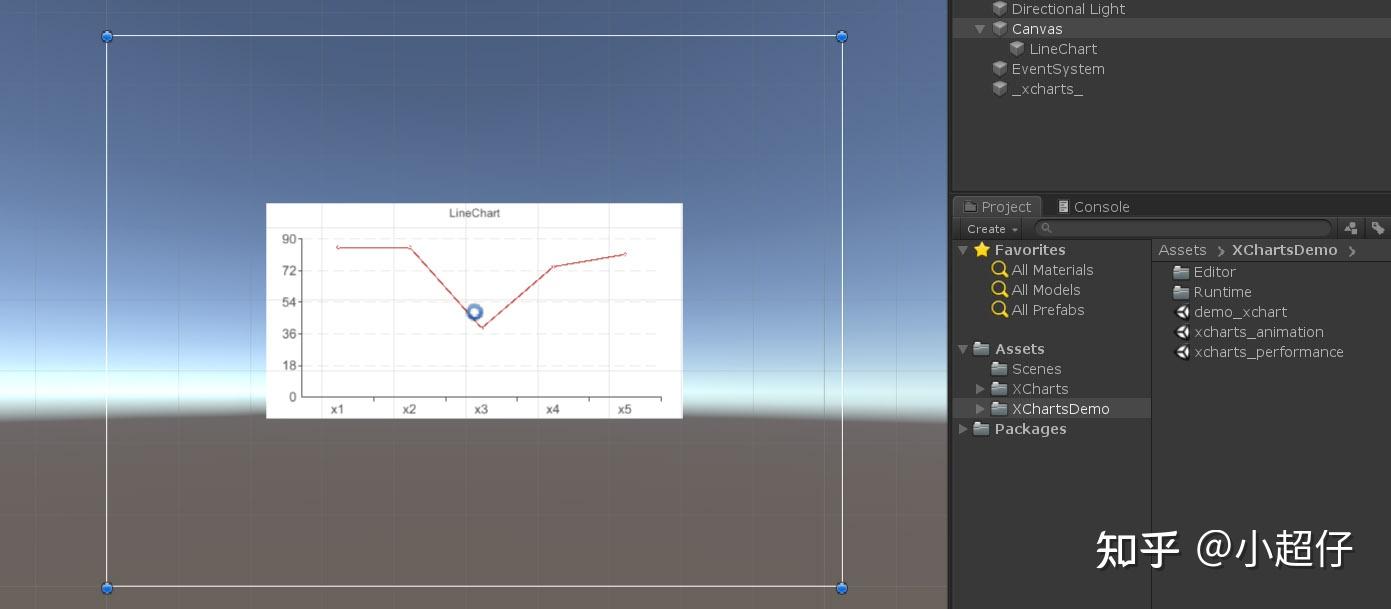Open the Runtime folder
This screenshot has width=1391, height=609.
pos(1223,292)
